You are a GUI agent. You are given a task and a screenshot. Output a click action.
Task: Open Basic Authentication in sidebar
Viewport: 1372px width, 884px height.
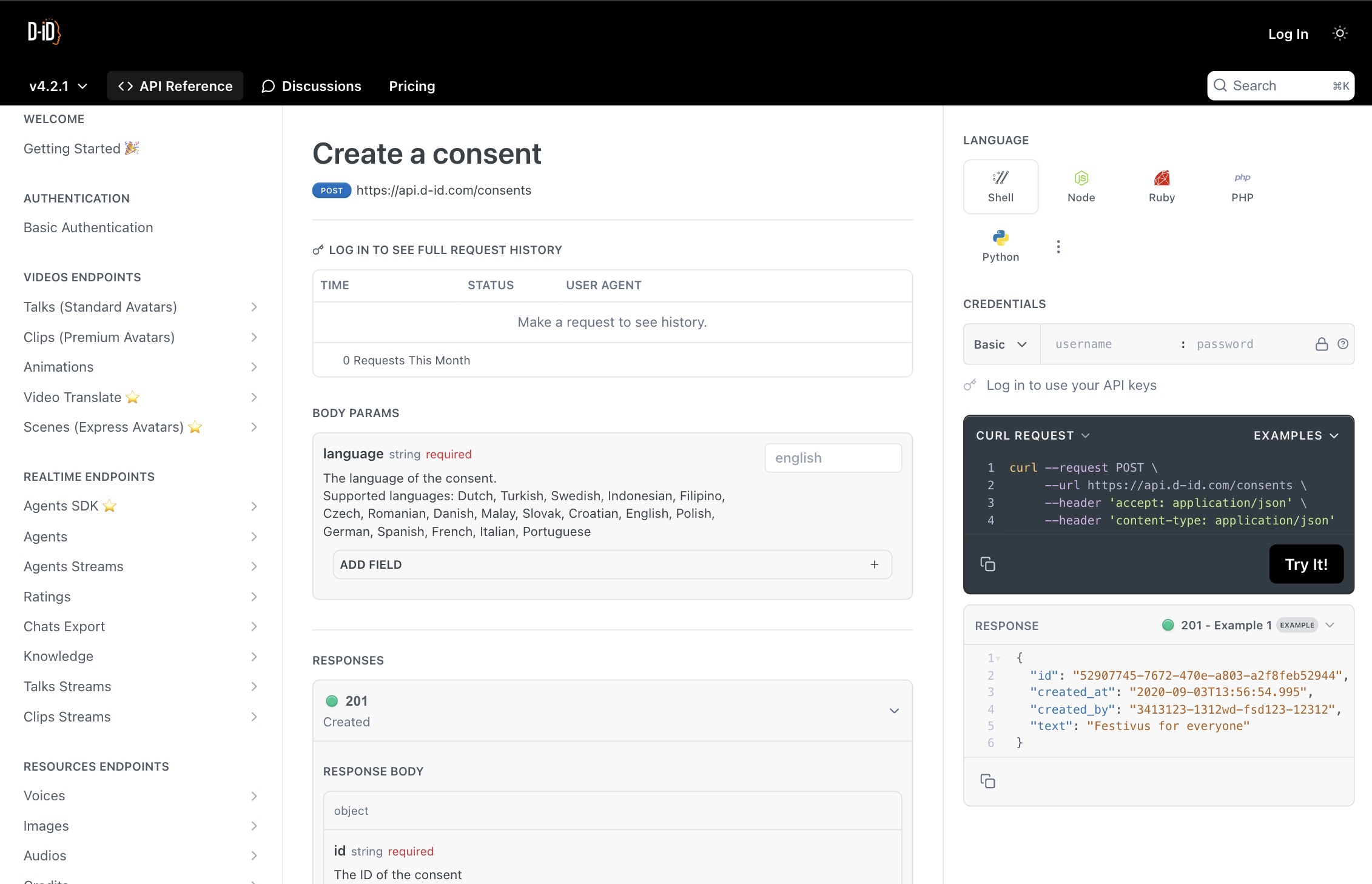88,227
